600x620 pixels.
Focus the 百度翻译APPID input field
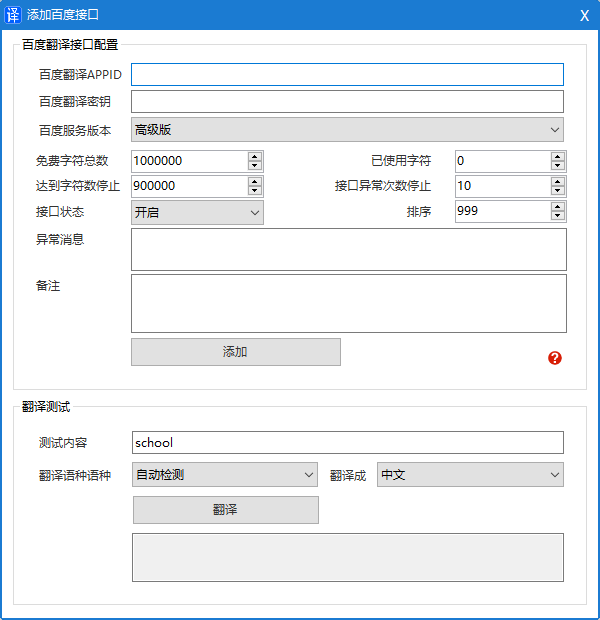pos(347,74)
